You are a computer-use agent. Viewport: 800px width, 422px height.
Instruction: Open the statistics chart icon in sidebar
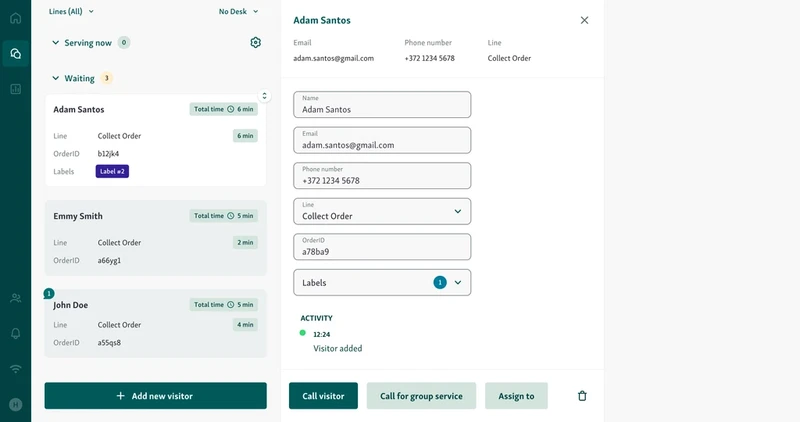15,89
